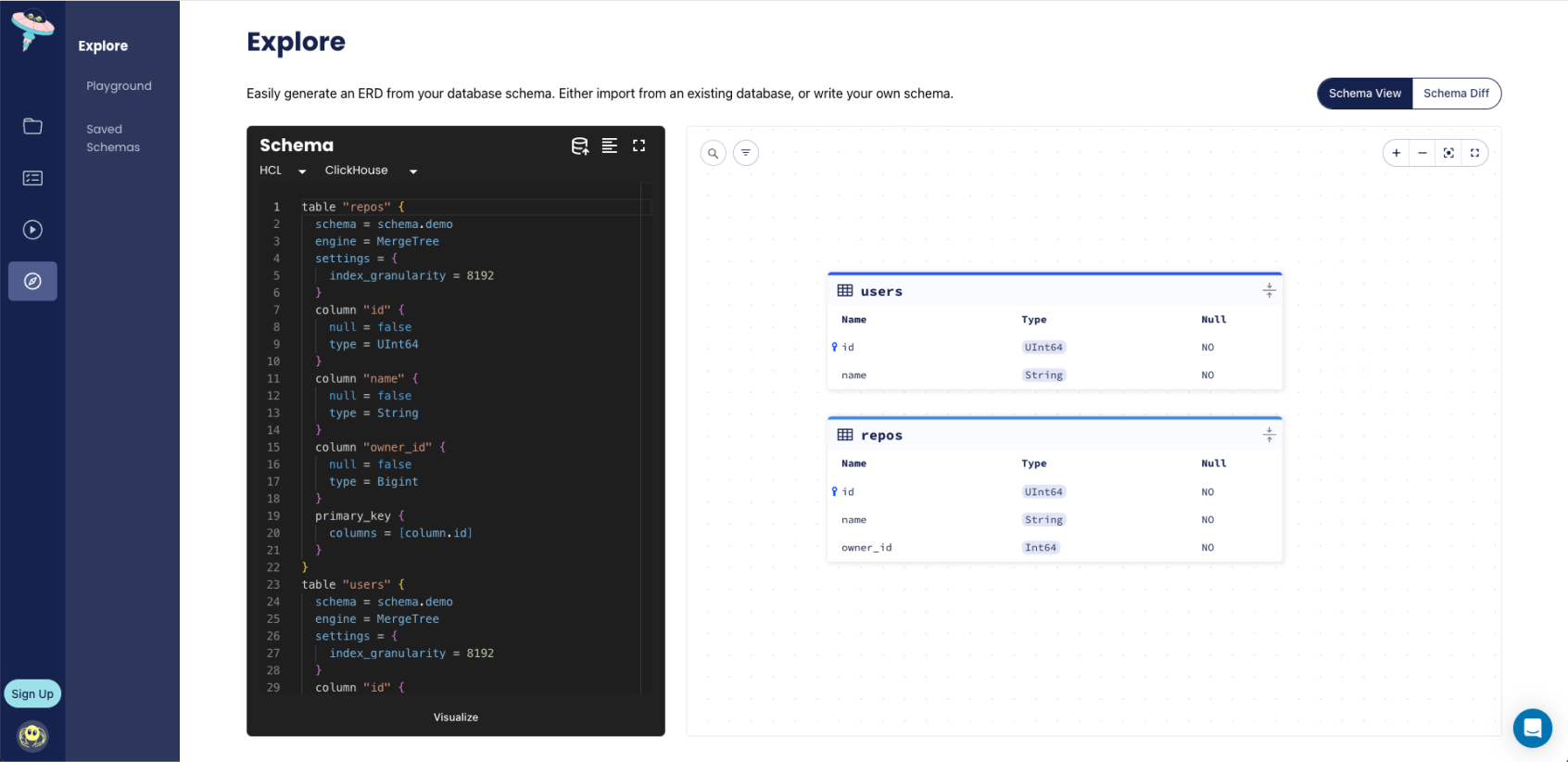This screenshot has width=1568, height=762.
Task: Open the play icon in left sidebar
Action: coord(32,230)
